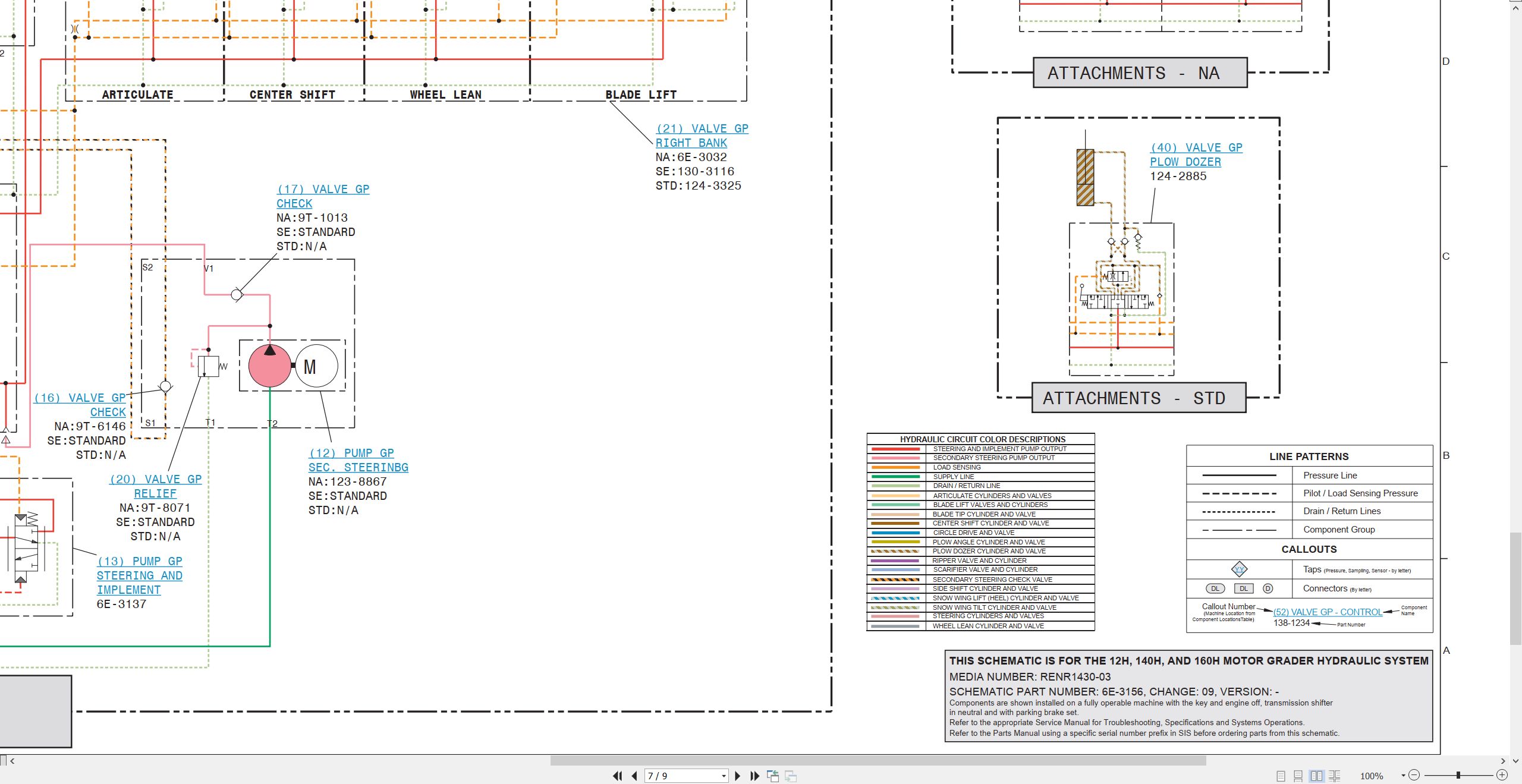The width and height of the screenshot is (1522, 784).
Task: Click part number 124-2885
Action: (x=1178, y=176)
